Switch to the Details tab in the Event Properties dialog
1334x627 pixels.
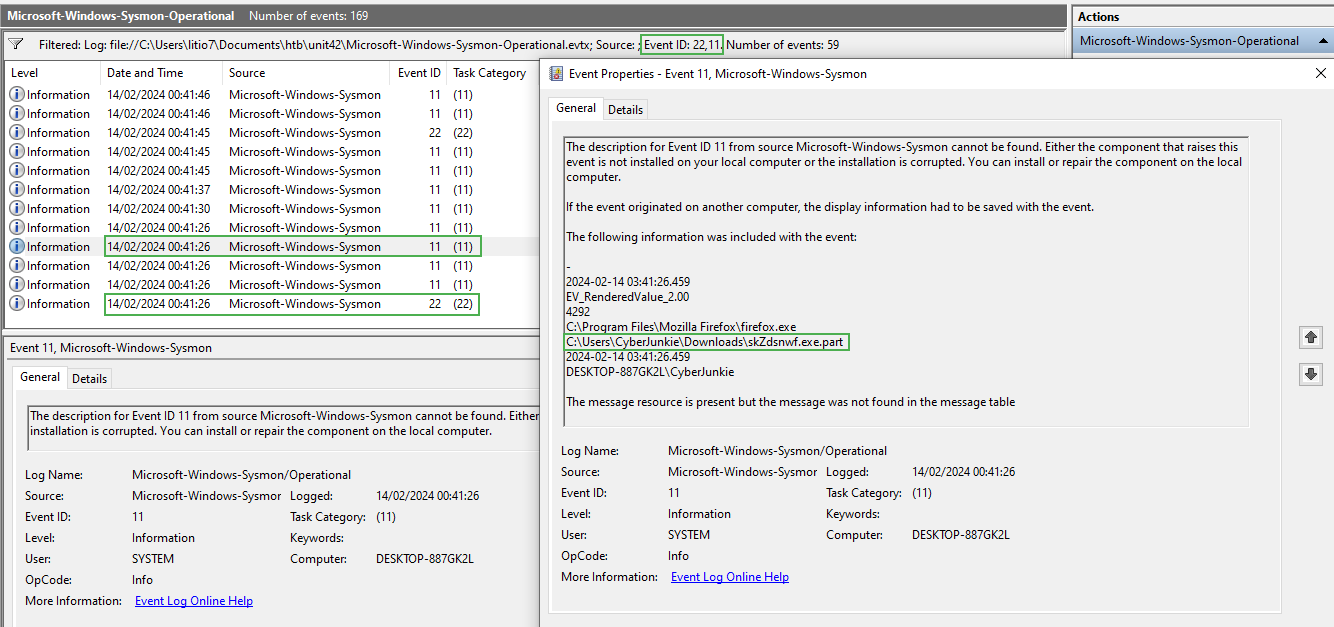pos(625,109)
